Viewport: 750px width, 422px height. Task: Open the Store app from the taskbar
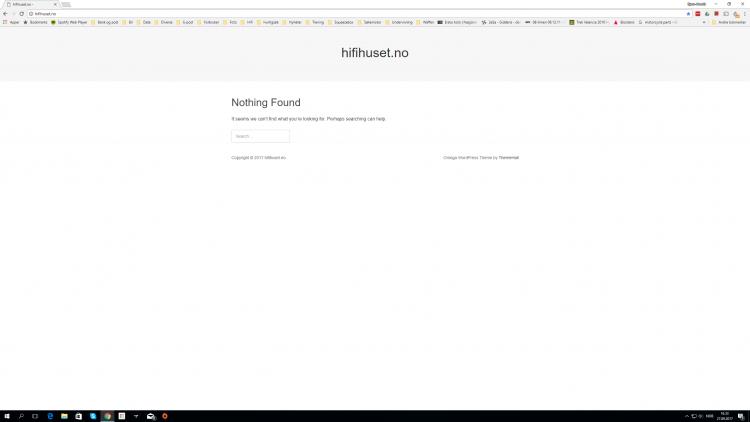[x=78, y=416]
